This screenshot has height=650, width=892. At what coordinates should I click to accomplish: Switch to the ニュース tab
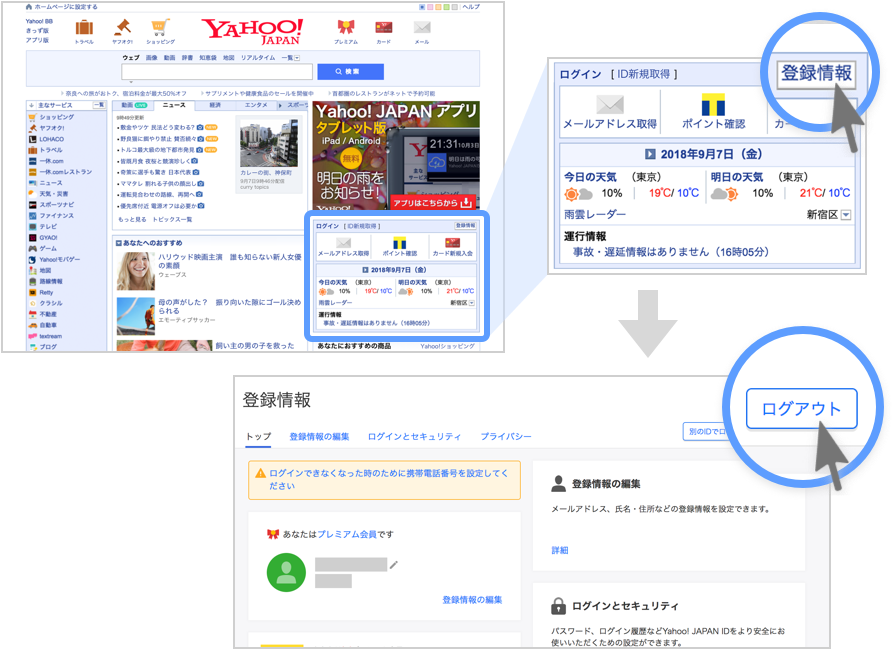click(x=174, y=105)
